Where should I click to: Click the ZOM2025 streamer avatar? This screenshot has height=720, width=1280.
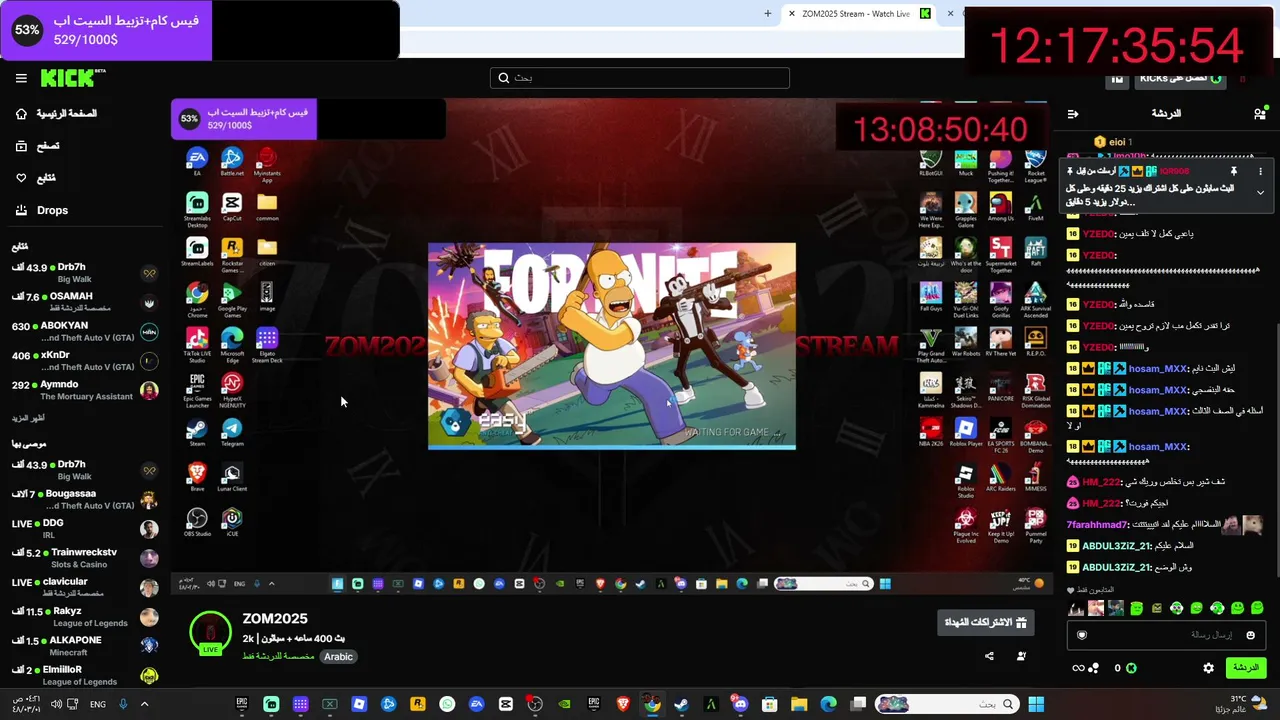pos(210,633)
